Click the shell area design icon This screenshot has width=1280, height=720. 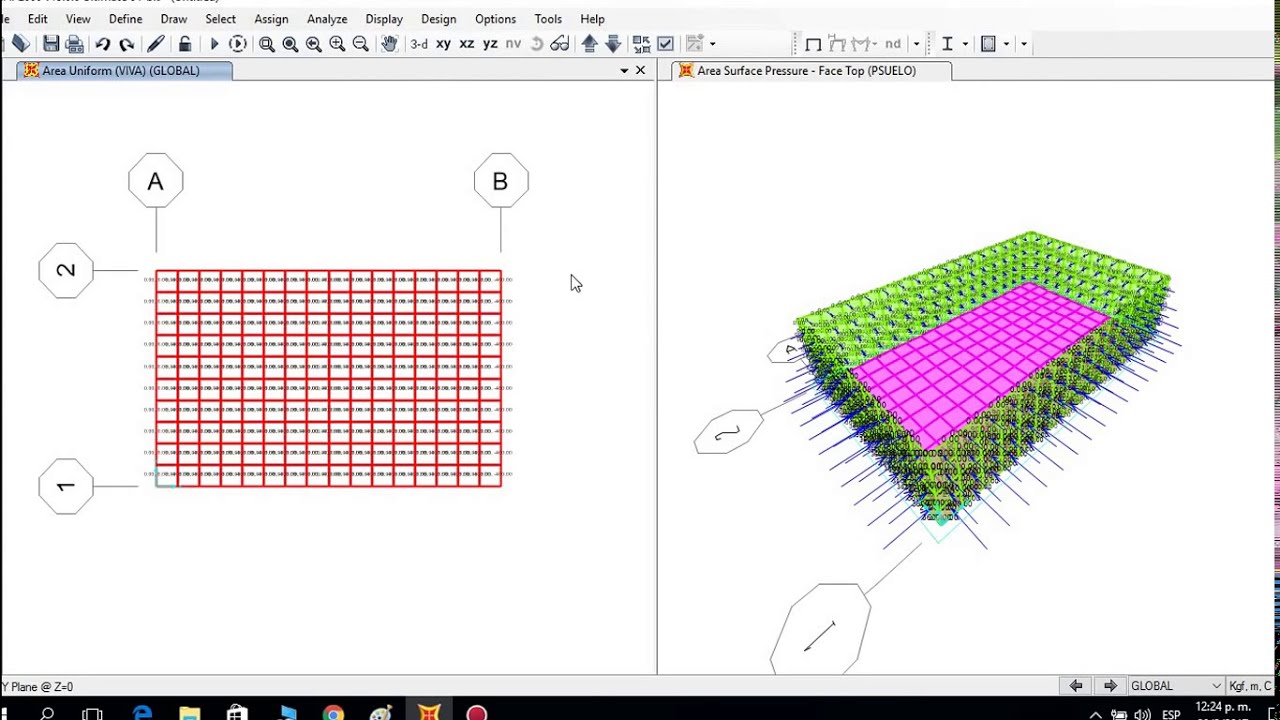click(989, 44)
